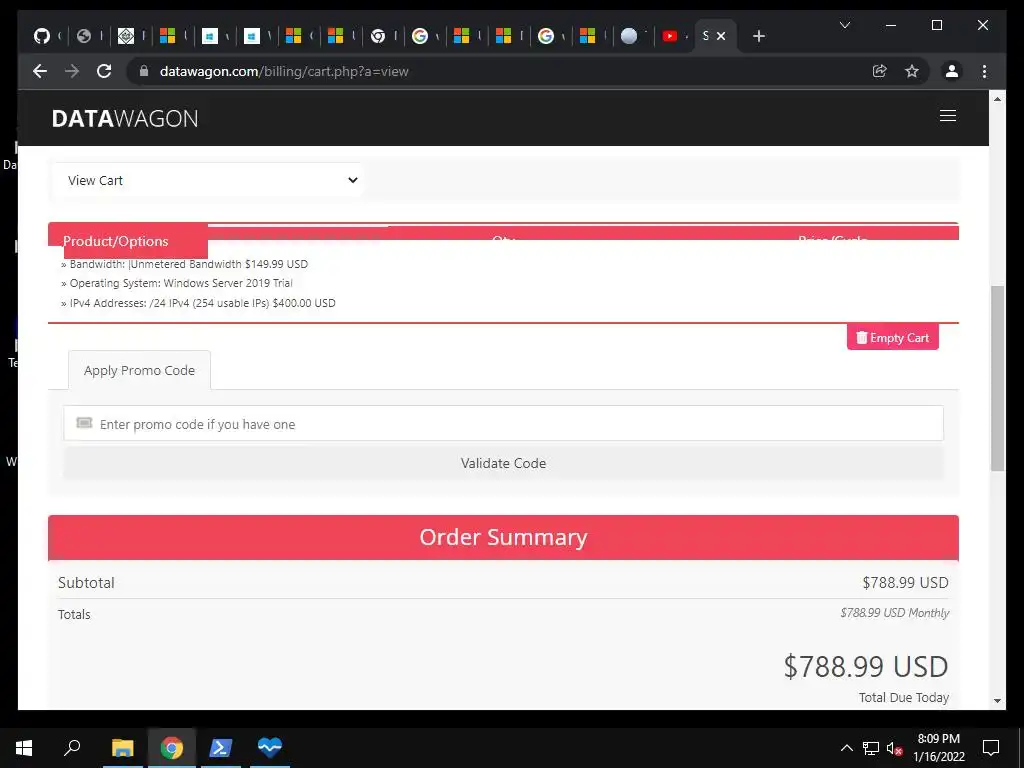1024x768 pixels.
Task: Click the datawagon.com address bar URL
Action: click(x=284, y=71)
